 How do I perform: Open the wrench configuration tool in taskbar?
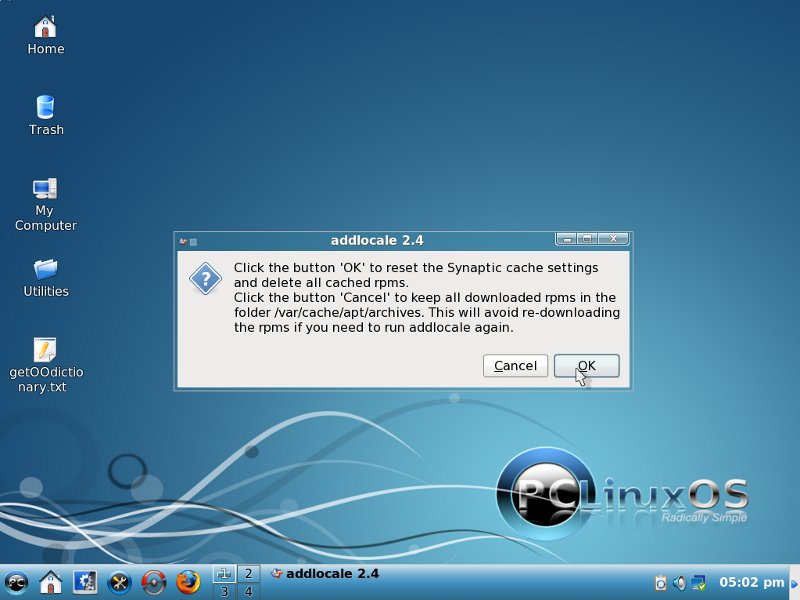click(x=119, y=582)
